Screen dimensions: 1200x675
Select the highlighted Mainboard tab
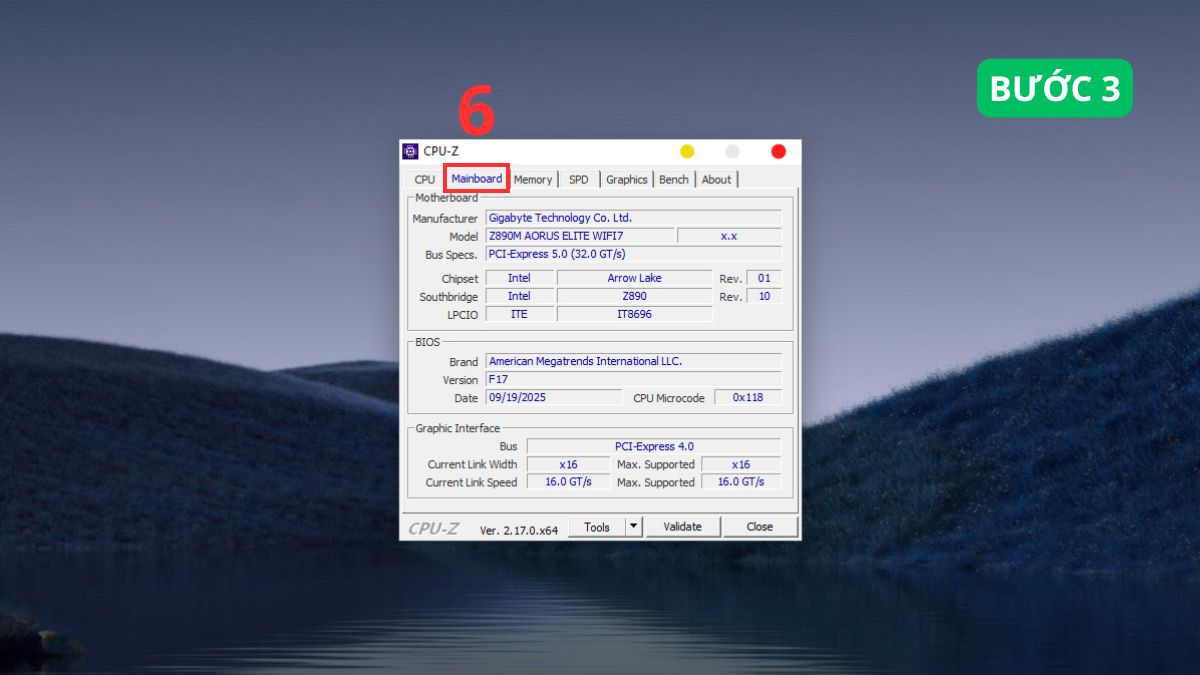475,177
